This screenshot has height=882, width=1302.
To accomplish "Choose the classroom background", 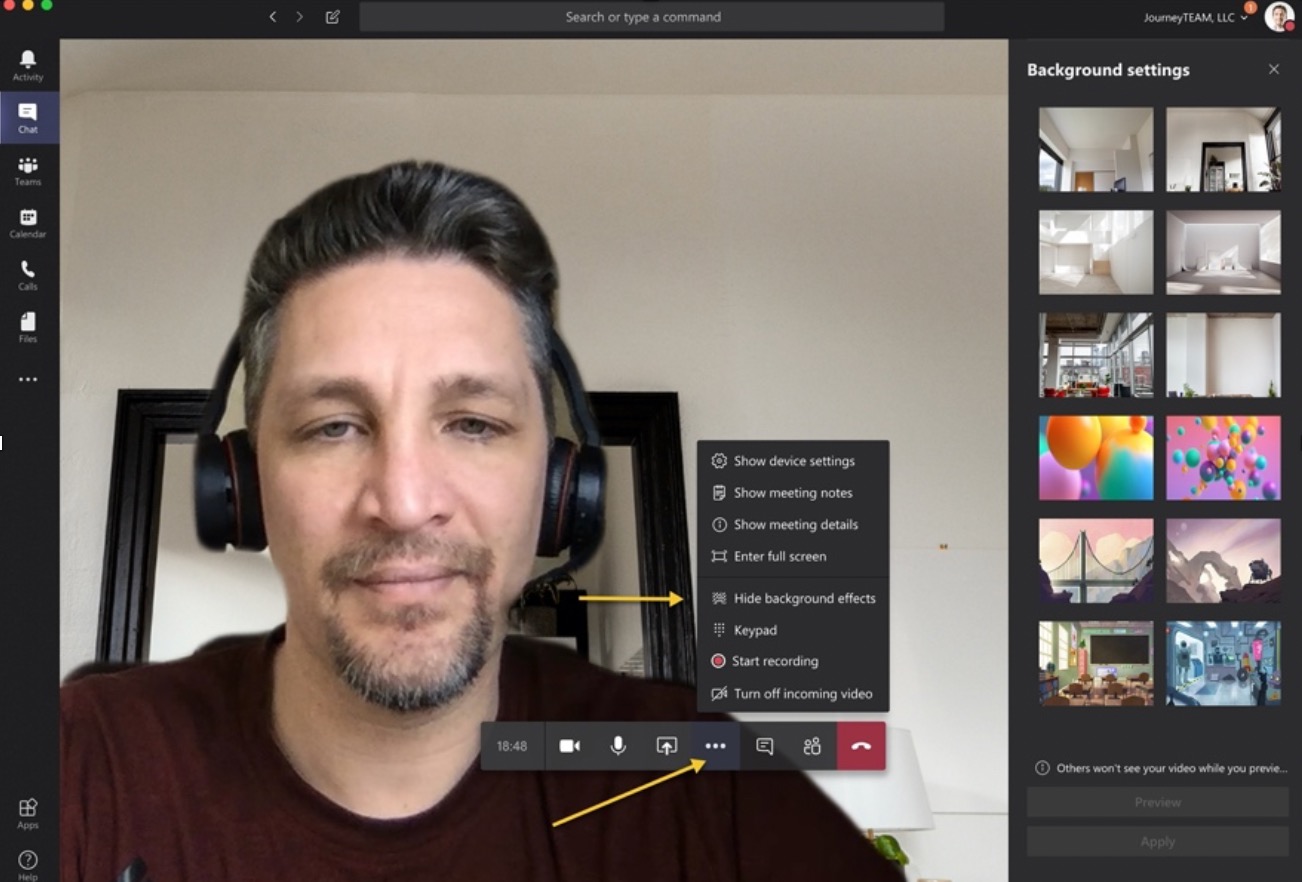I will coord(1096,663).
